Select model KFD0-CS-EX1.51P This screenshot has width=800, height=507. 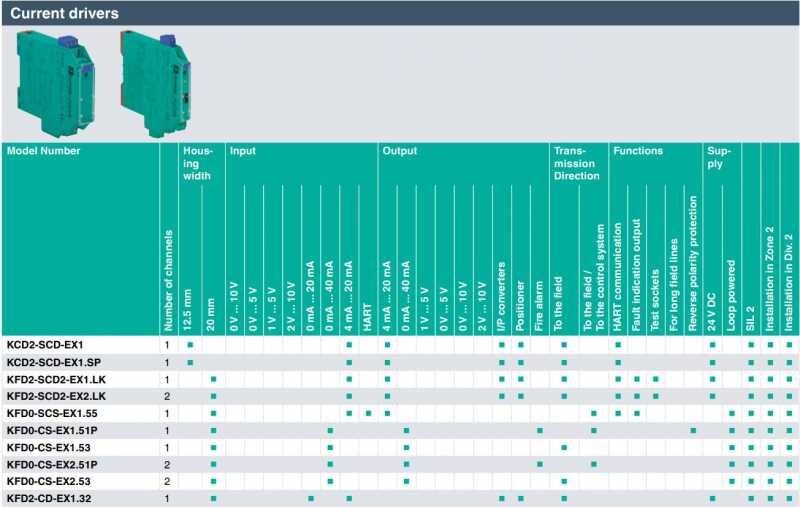pos(52,430)
